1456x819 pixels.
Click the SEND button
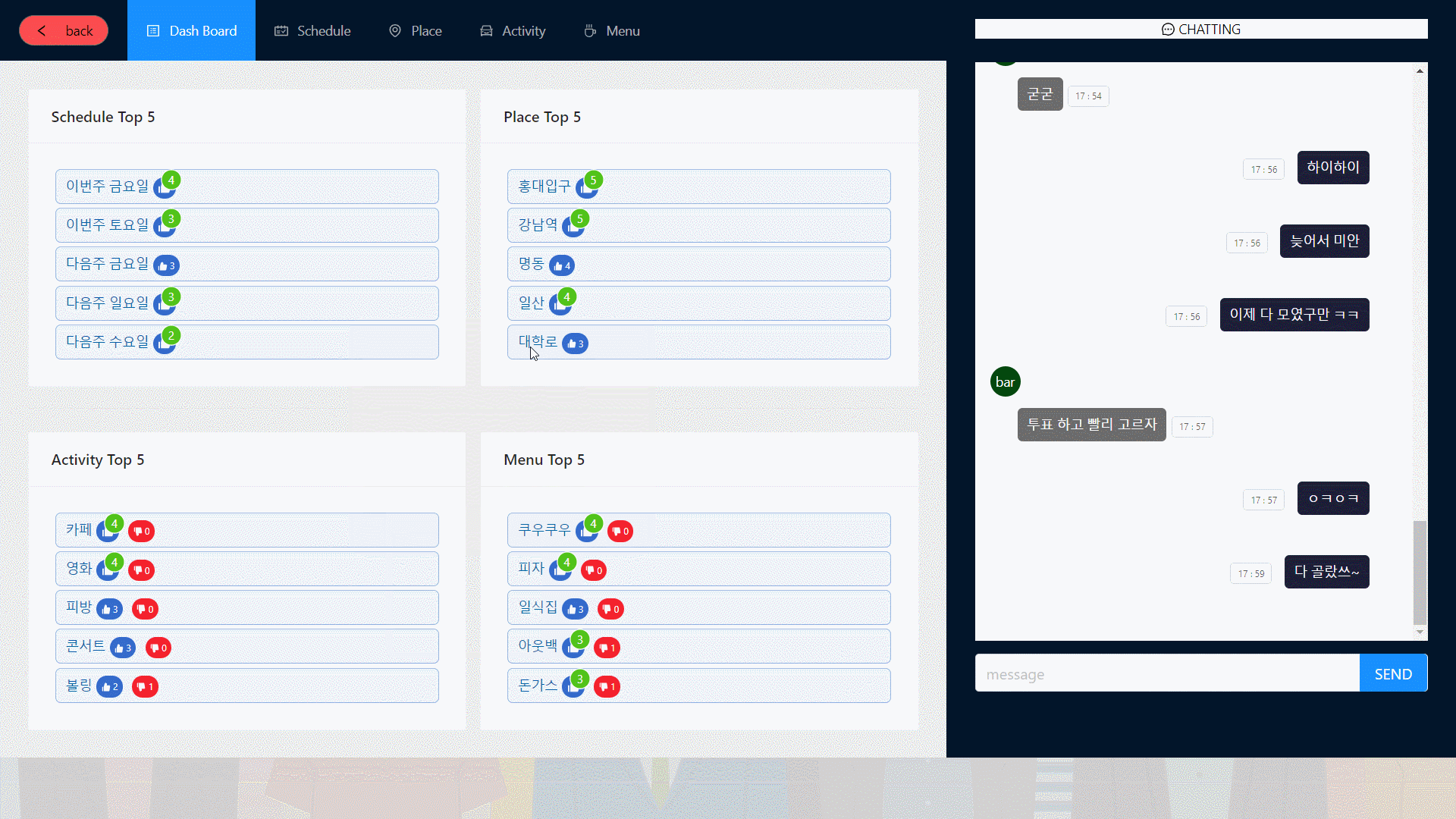point(1393,674)
